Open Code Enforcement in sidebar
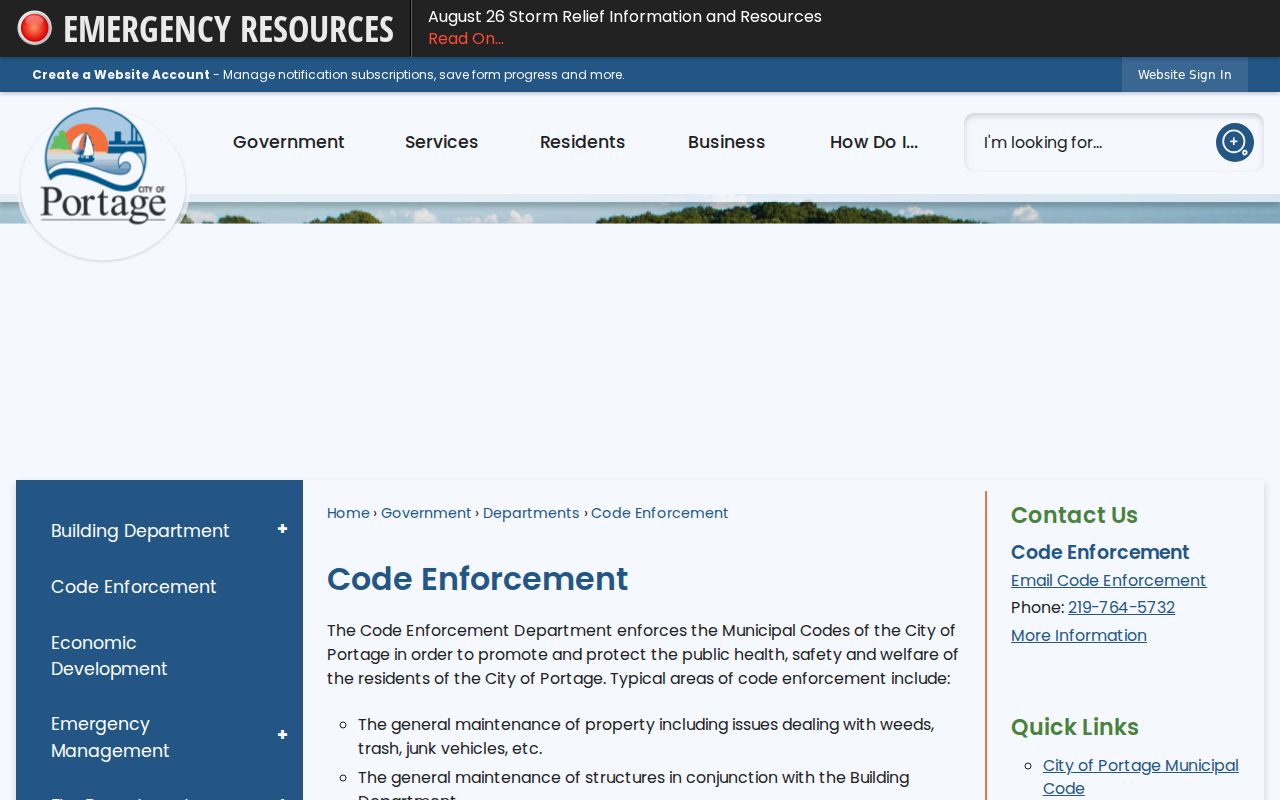 coord(133,587)
